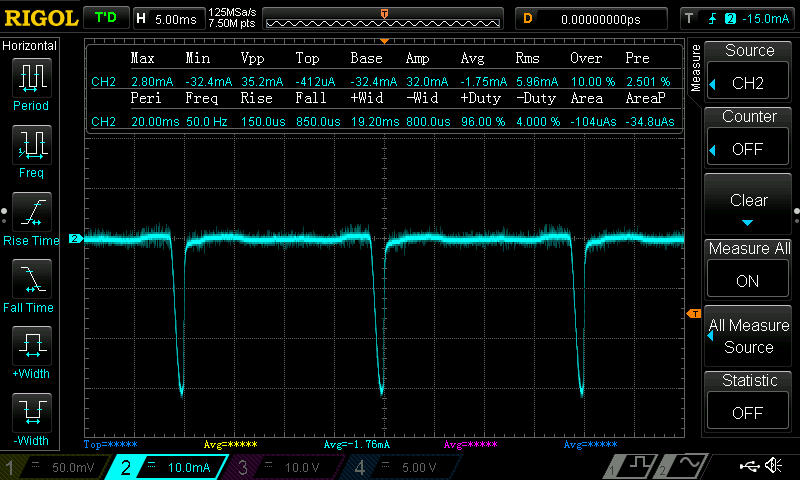This screenshot has height=480, width=800.
Task: Click the delay 0.00000000ps field
Action: [x=593, y=18]
